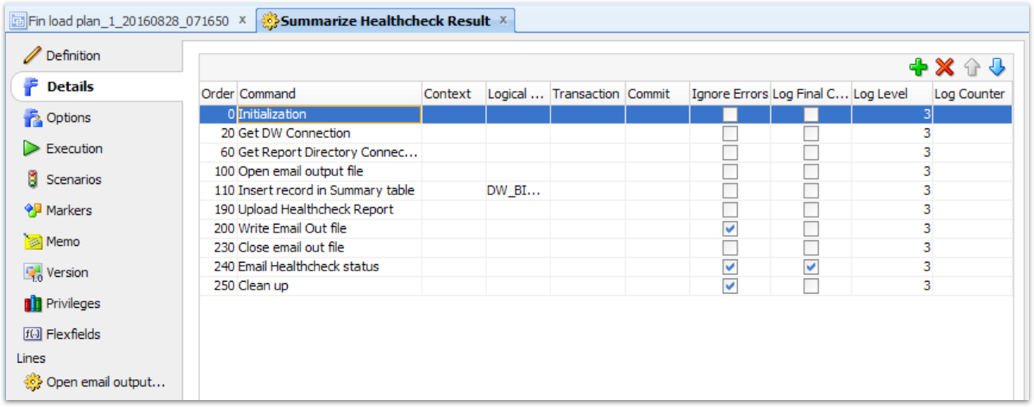
Task: Uncheck Log Final Command for Email Healthcheck status
Action: tap(810, 267)
